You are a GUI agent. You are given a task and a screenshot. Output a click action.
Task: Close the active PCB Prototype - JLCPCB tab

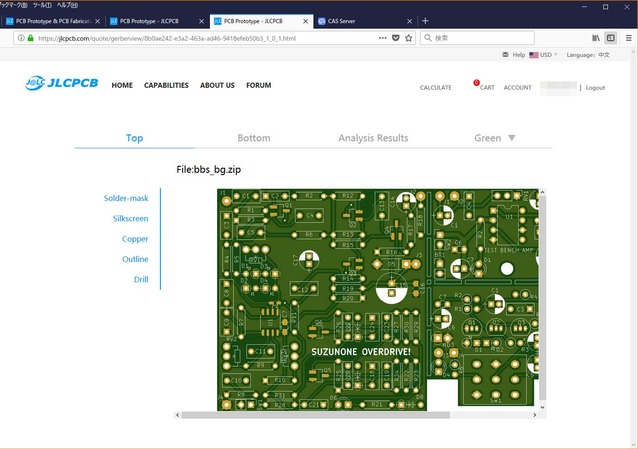coord(306,21)
